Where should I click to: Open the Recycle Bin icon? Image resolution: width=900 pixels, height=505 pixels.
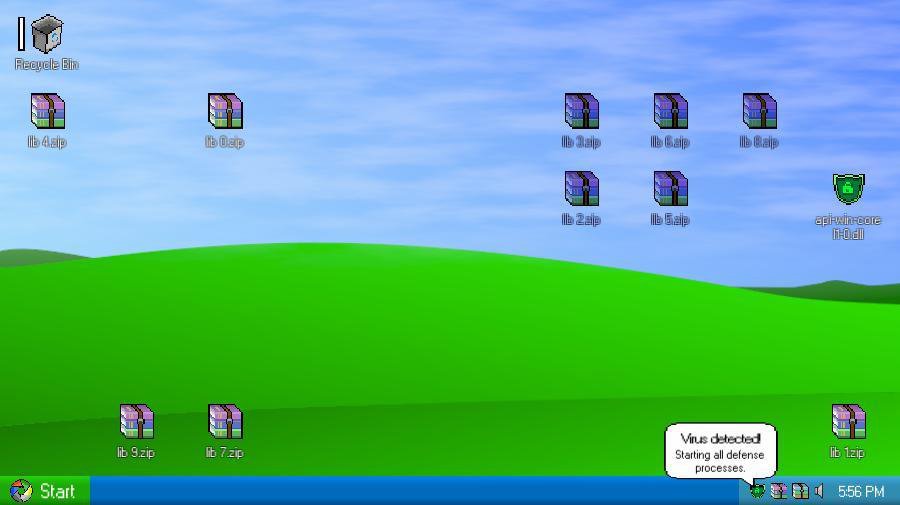point(46,34)
